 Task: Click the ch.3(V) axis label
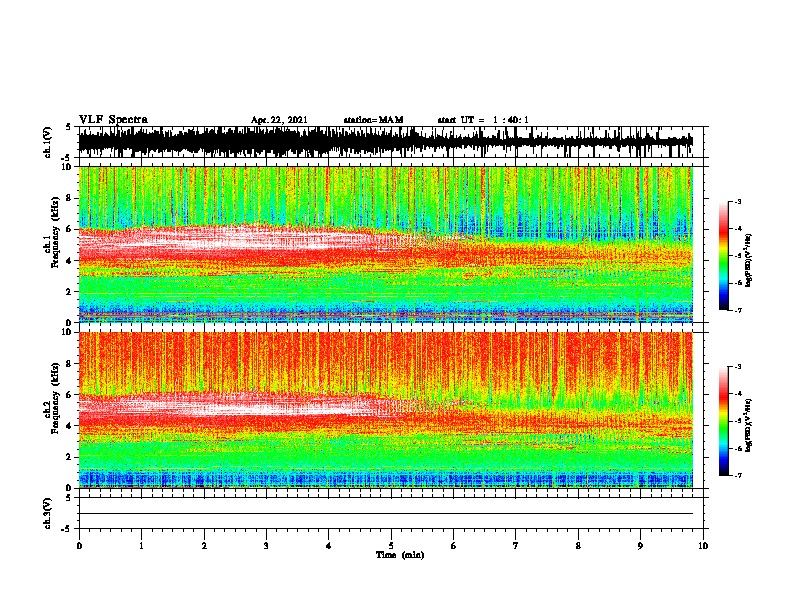[47, 513]
